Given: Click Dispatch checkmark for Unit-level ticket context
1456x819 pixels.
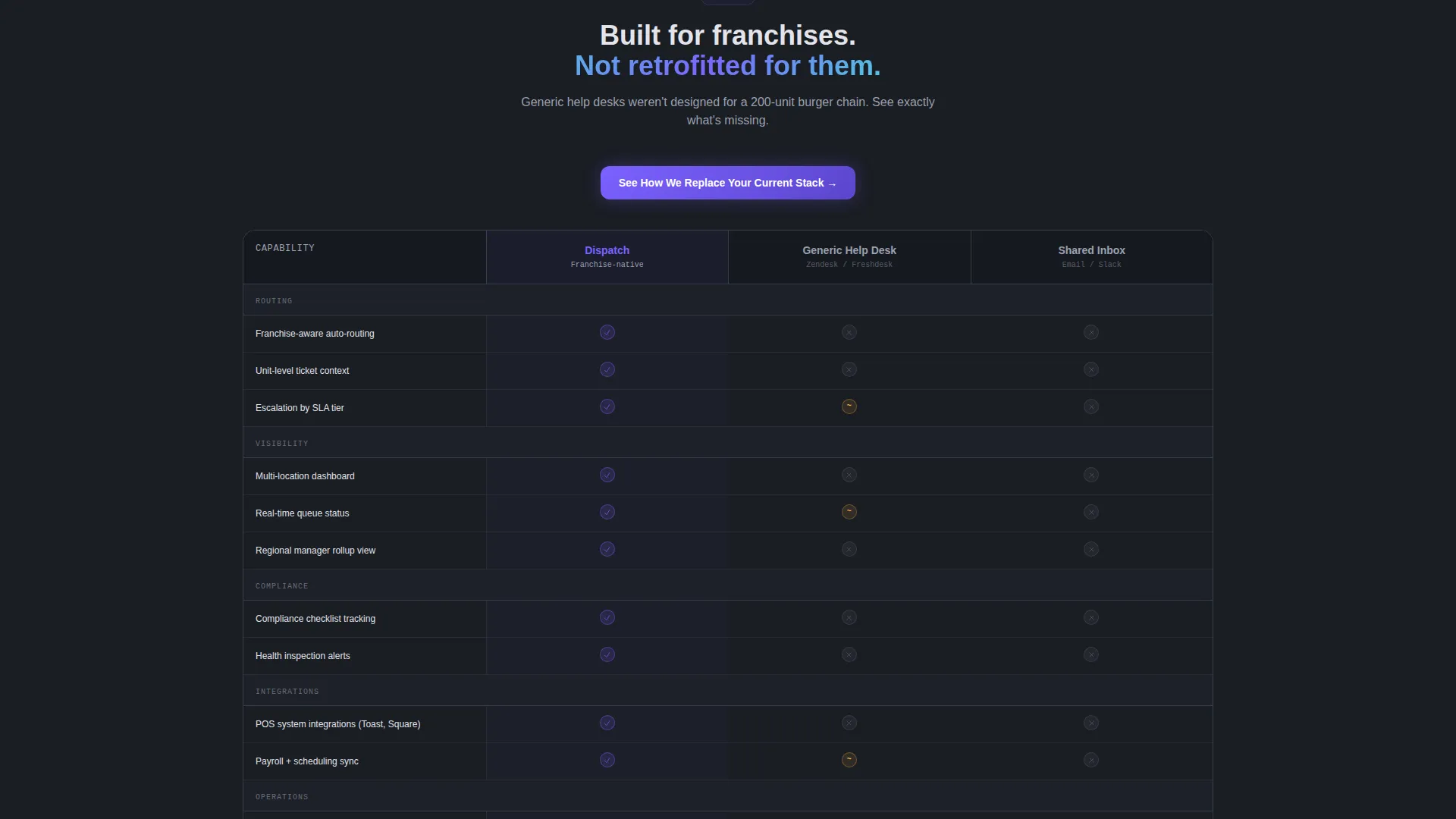Looking at the screenshot, I should (x=607, y=369).
